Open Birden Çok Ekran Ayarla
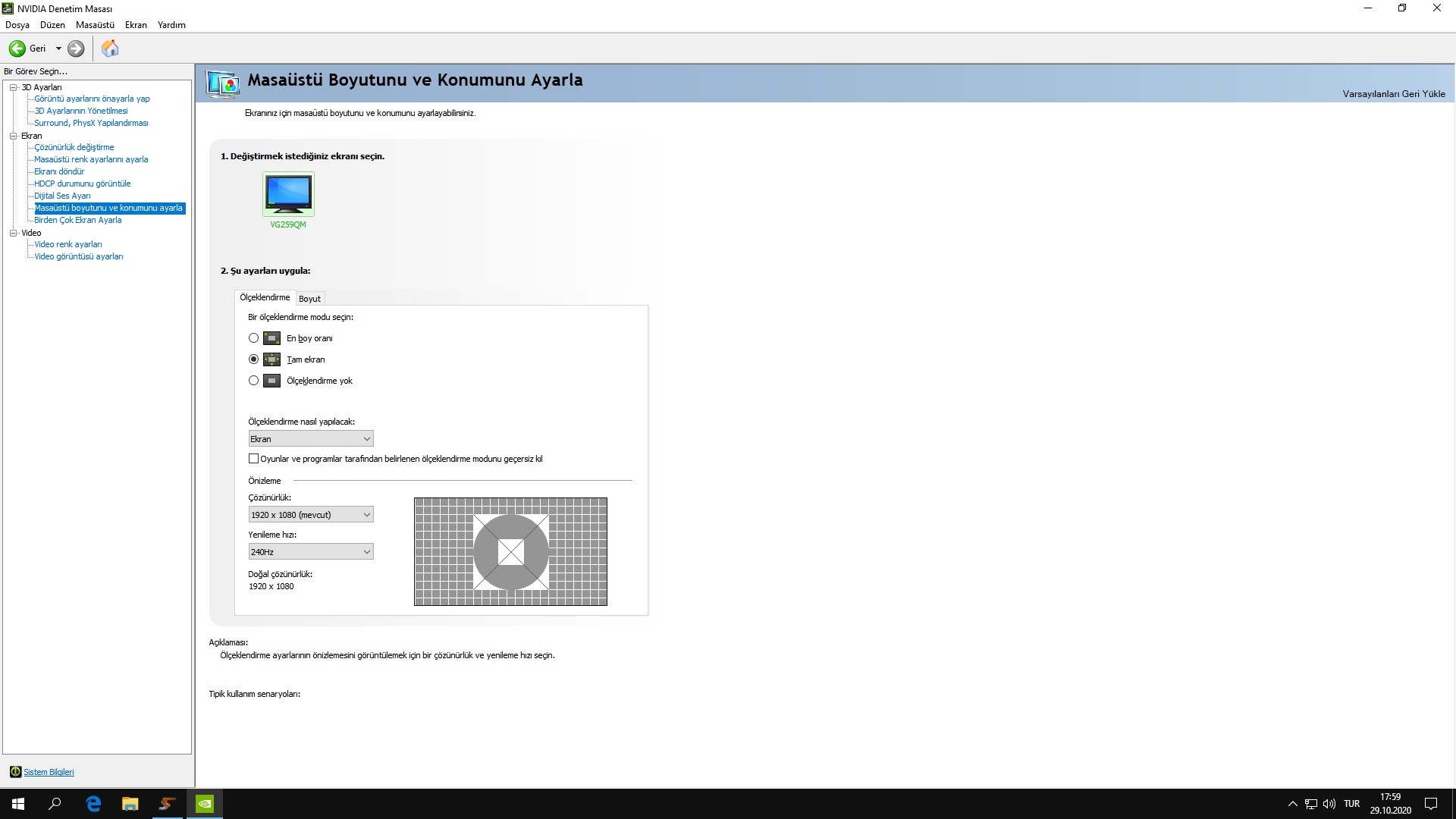Image resolution: width=1456 pixels, height=819 pixels. click(x=78, y=220)
